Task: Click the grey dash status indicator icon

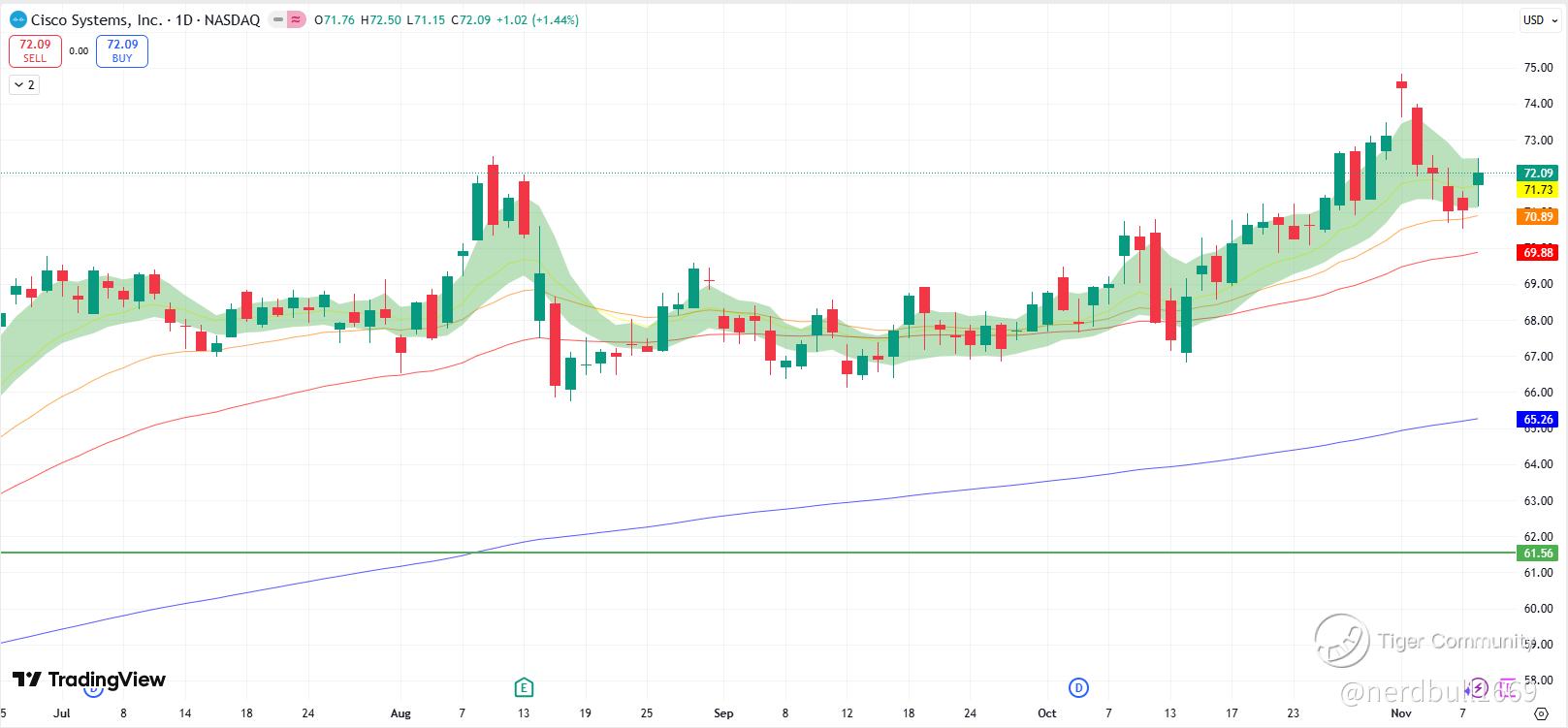Action: [278, 19]
